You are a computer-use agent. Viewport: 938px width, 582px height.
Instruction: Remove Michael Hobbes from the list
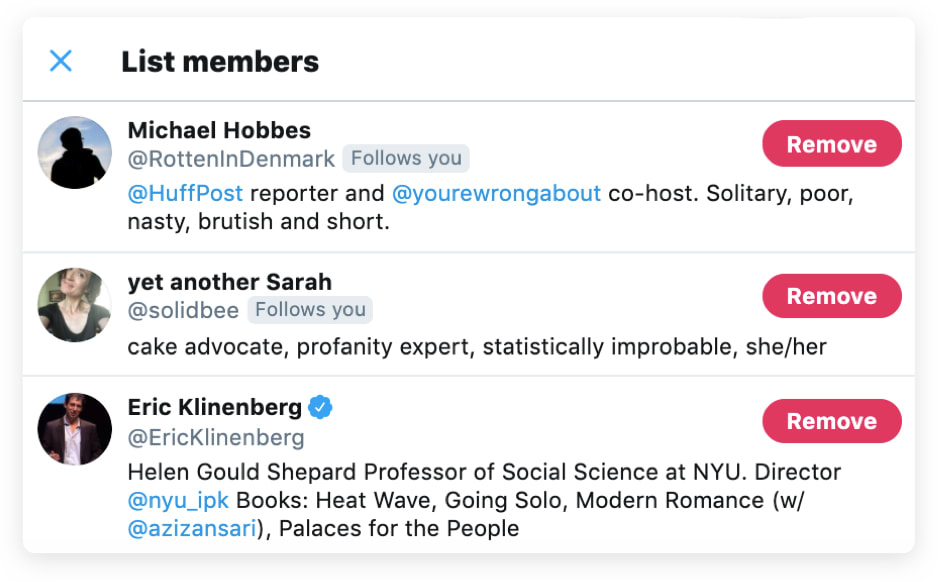point(831,144)
